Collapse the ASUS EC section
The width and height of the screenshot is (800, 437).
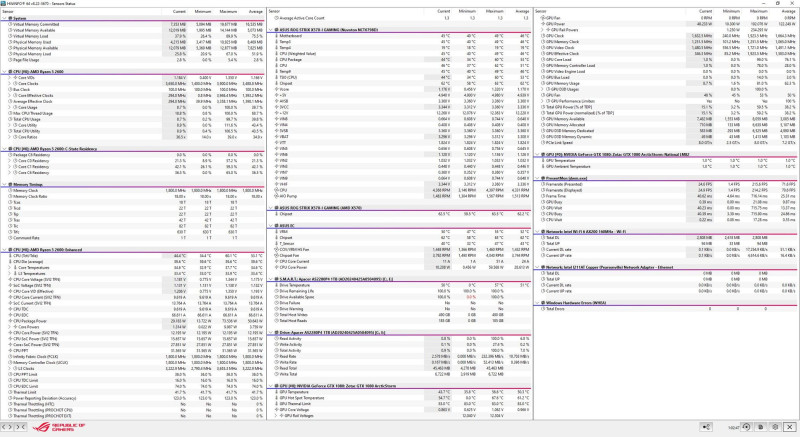pos(270,225)
